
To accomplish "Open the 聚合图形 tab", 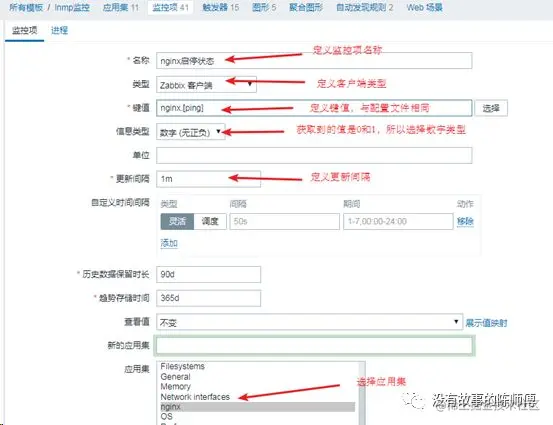I will point(306,7).
